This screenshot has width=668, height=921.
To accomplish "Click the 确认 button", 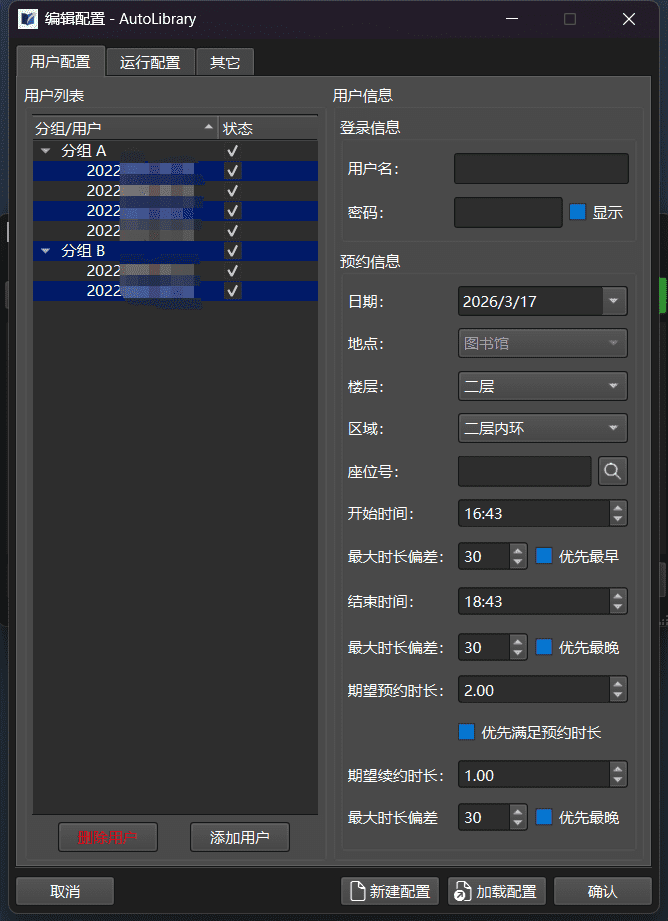I will pyautogui.click(x=603, y=891).
